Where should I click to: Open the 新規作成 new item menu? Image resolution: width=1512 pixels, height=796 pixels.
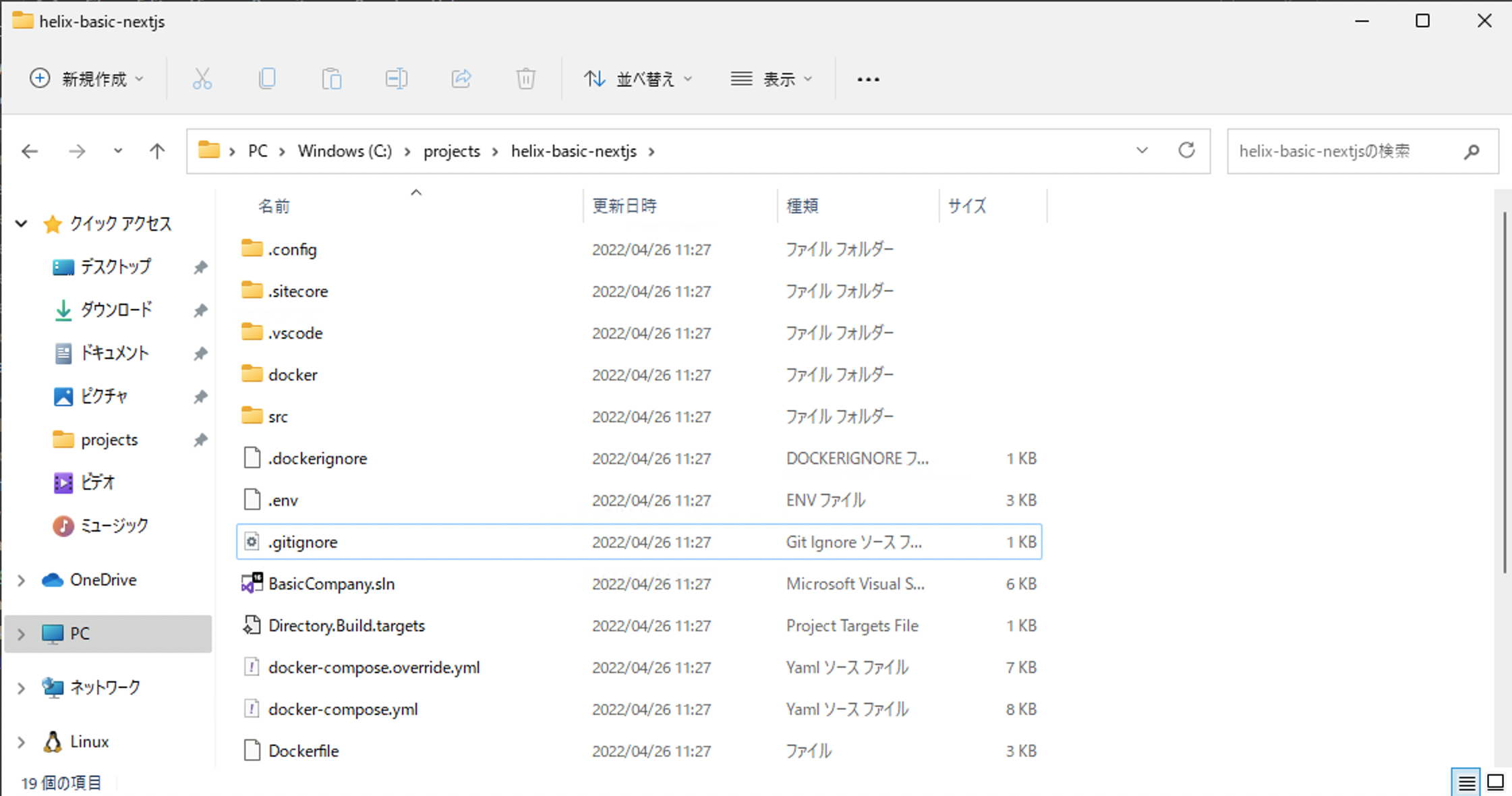[x=86, y=79]
